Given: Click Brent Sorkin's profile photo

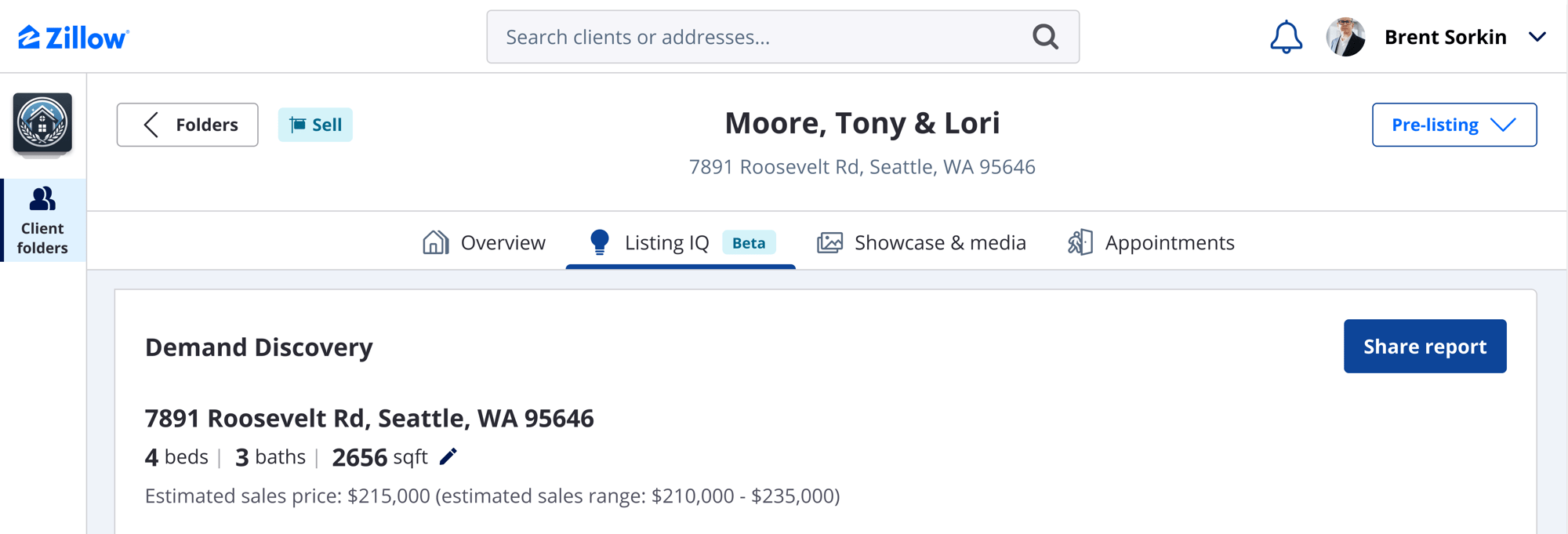Looking at the screenshot, I should (x=1345, y=37).
